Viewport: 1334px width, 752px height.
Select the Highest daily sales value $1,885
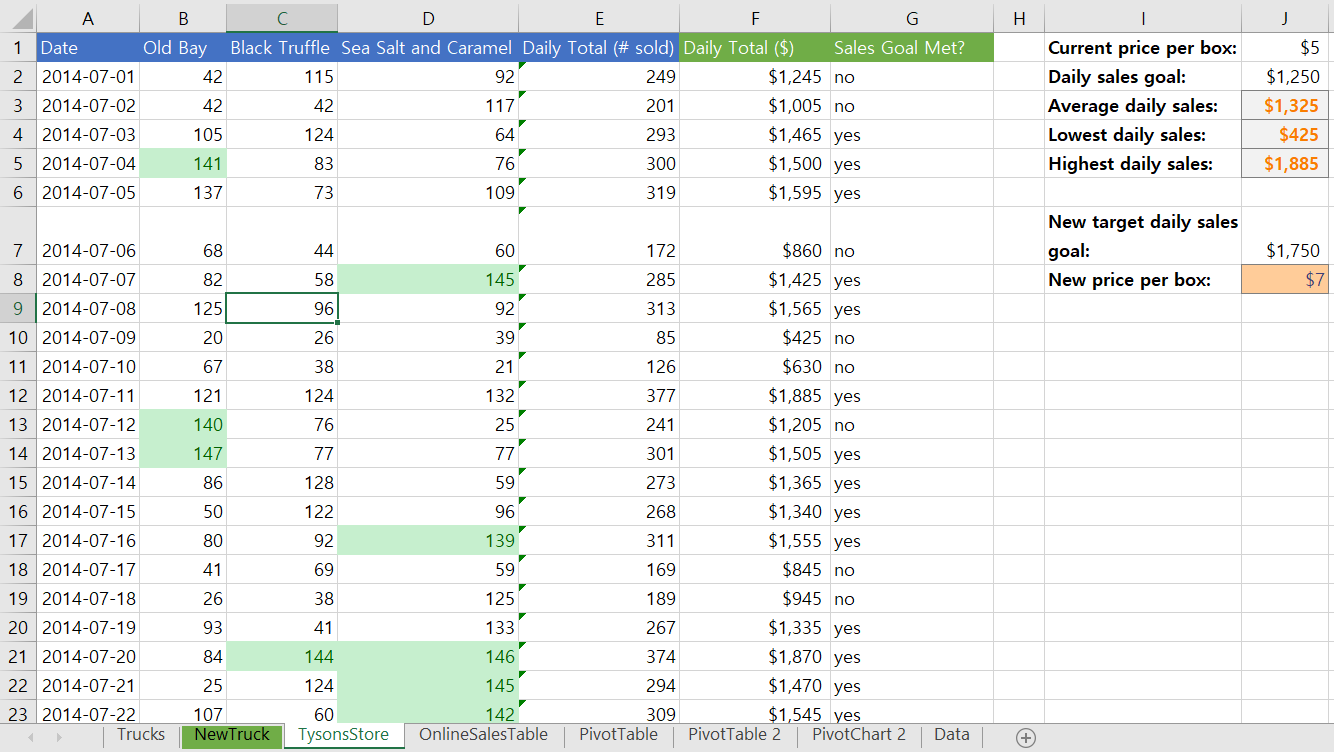[x=1285, y=162]
